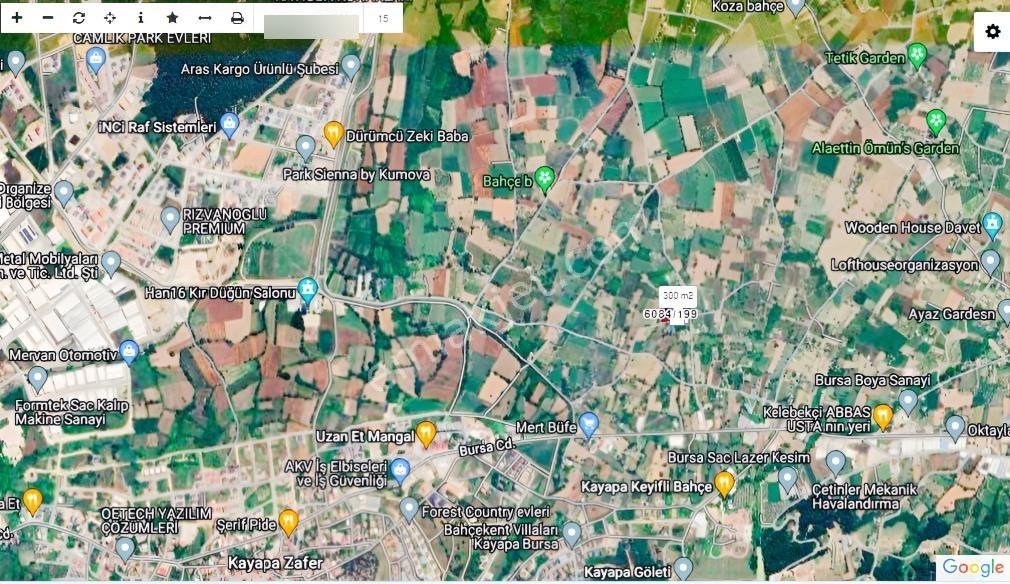Open the info tool icon

[x=140, y=18]
